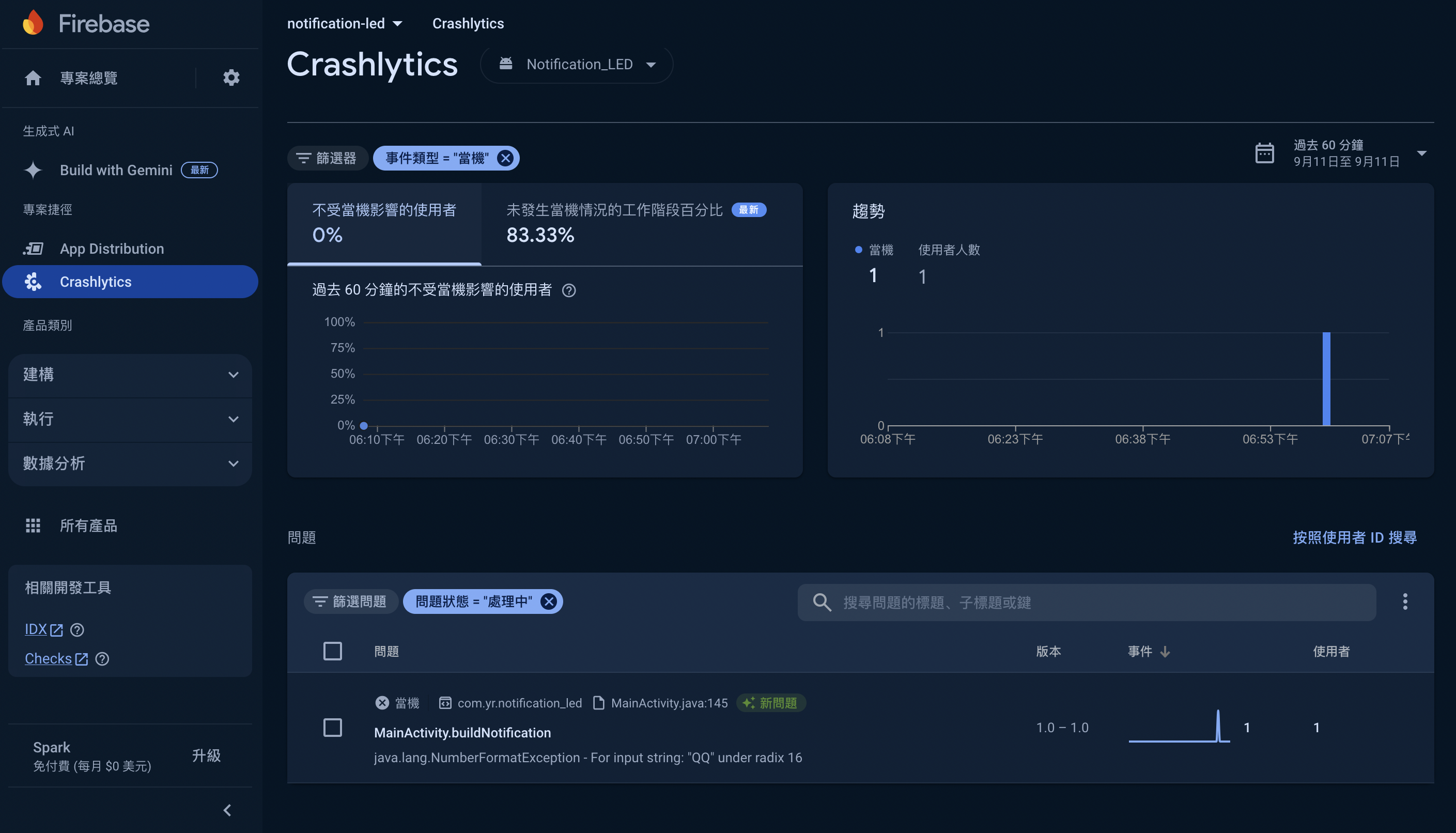Click the settings gear icon

[x=230, y=77]
